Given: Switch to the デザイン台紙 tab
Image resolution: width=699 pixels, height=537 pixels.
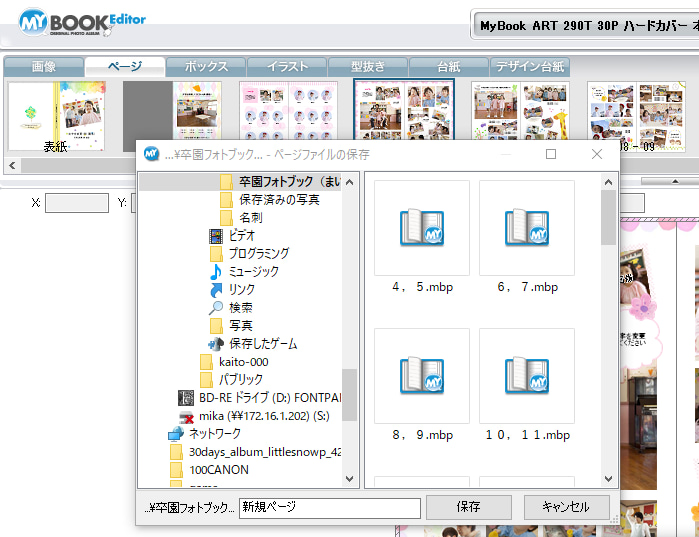Looking at the screenshot, I should (530, 67).
